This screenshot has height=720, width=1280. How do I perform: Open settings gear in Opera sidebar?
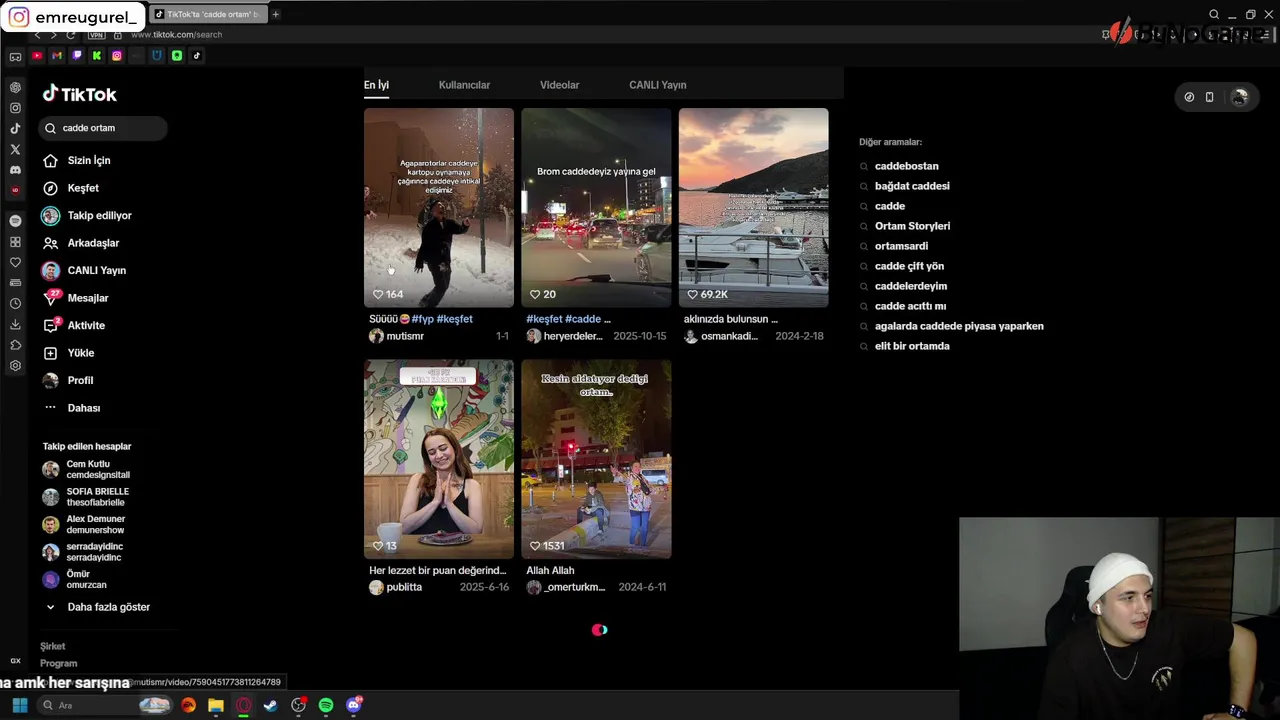[x=15, y=366]
